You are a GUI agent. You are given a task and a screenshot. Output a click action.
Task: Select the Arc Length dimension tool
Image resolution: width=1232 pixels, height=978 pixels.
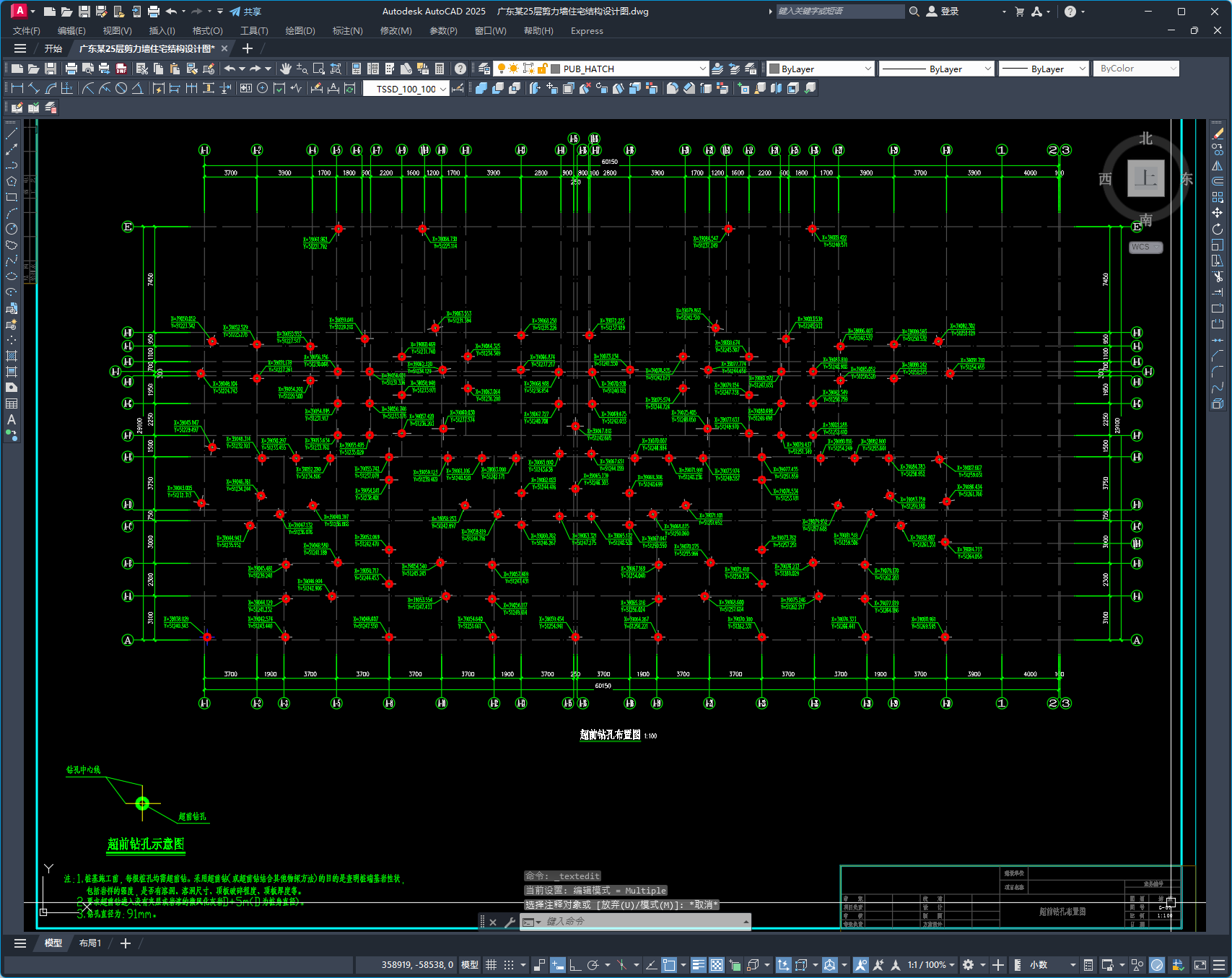[x=51, y=88]
